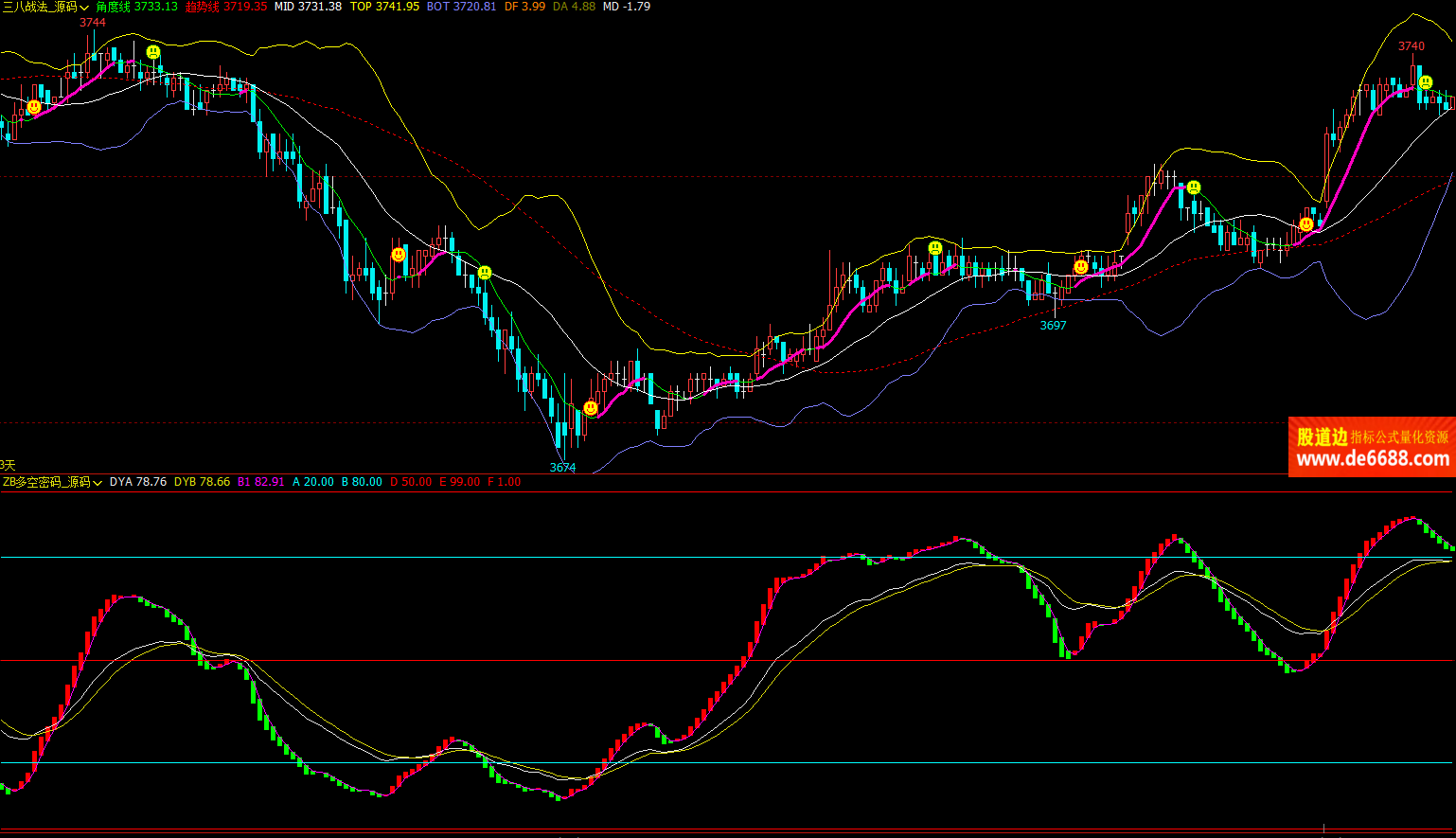This screenshot has width=1456, height=838.
Task: Click the sad face below the 3740 high
Action: (x=1425, y=82)
